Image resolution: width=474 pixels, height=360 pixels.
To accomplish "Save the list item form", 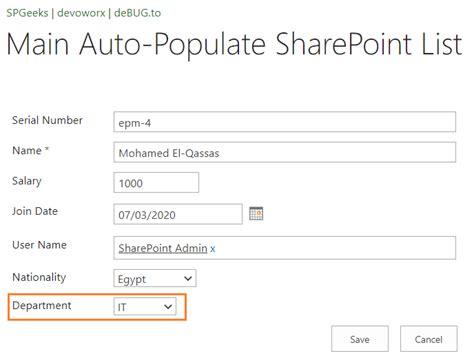I will click(360, 339).
